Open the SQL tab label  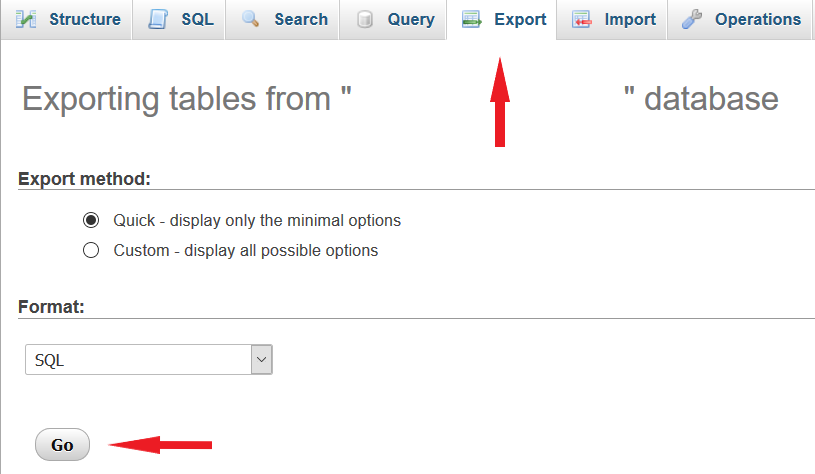click(x=197, y=19)
